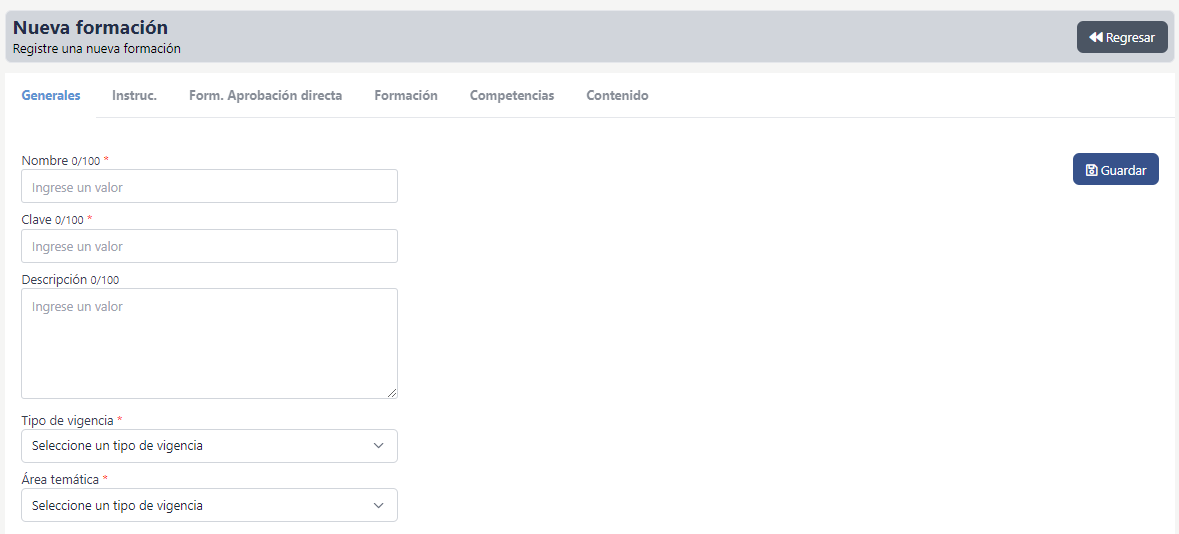Click the floppy disk icon on Guardar
1179x534 pixels.
click(1092, 171)
